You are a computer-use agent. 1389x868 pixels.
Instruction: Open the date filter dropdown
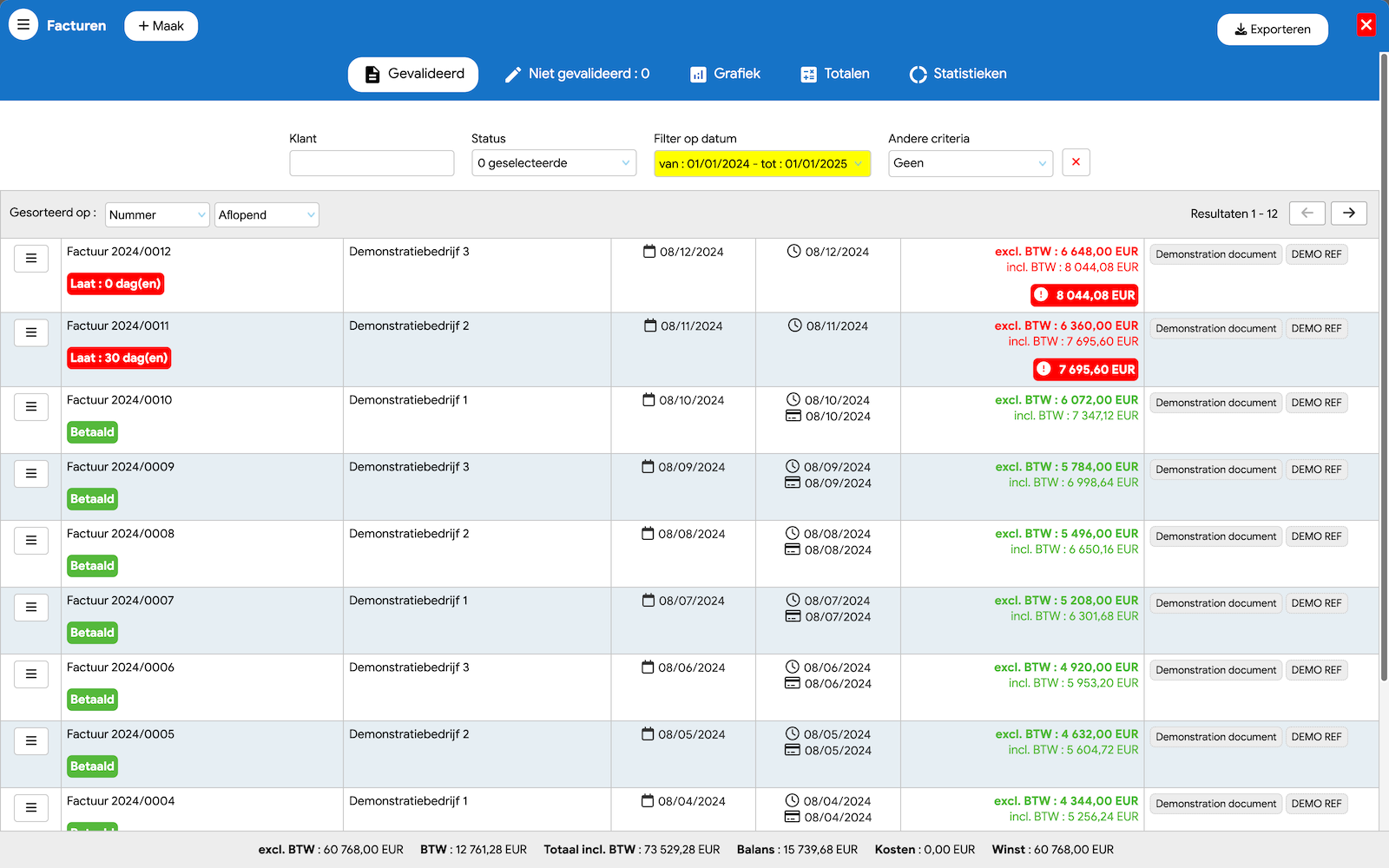click(x=762, y=163)
